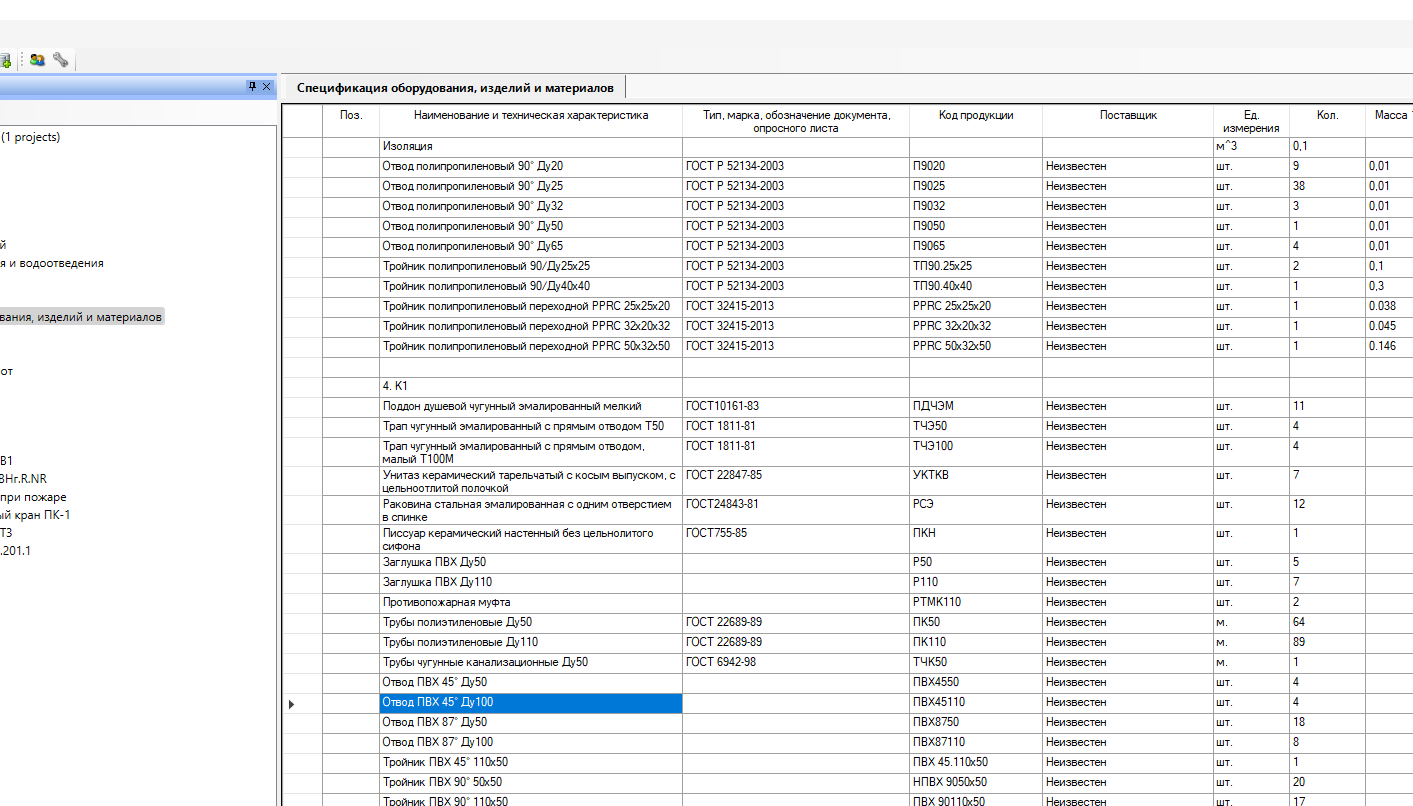The height and width of the screenshot is (806, 1413).
Task: Close the left project panel
Action: click(x=267, y=87)
